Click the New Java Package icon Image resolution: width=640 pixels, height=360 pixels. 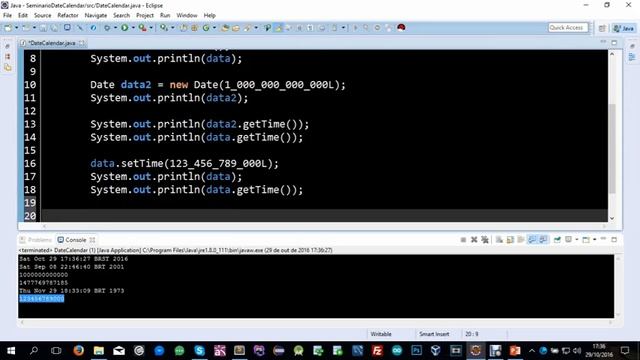point(195,28)
